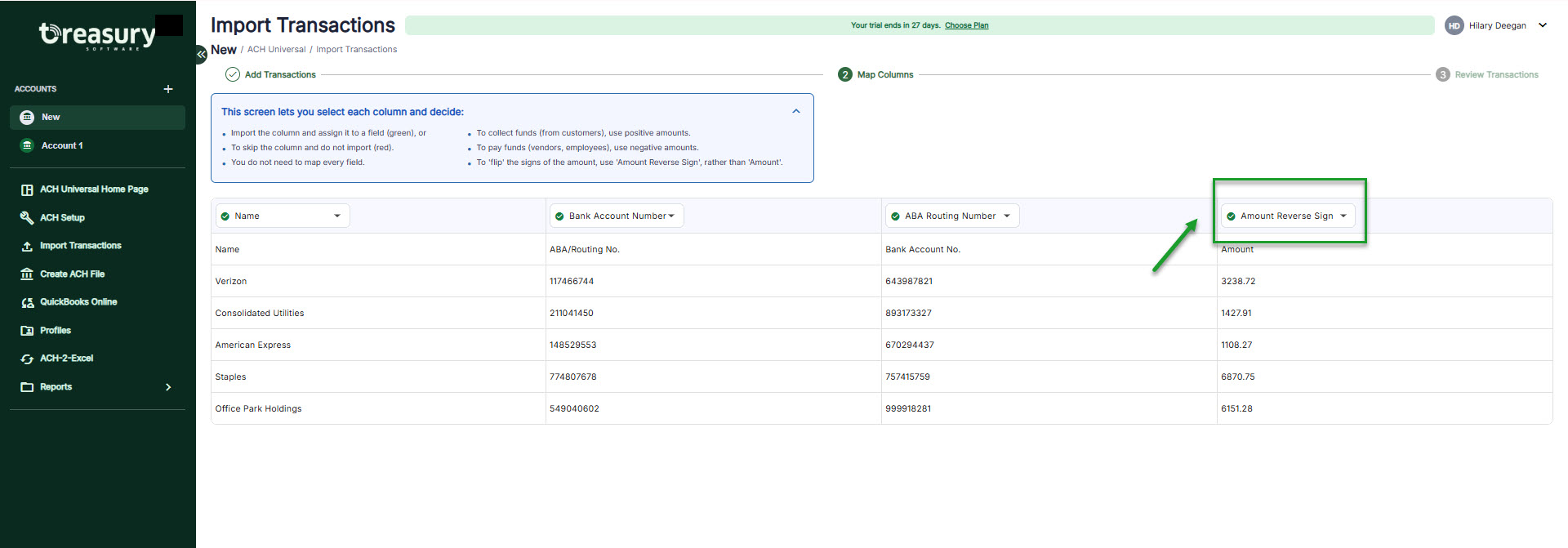Click green check in Amount Reverse Sign header

pos(1231,216)
